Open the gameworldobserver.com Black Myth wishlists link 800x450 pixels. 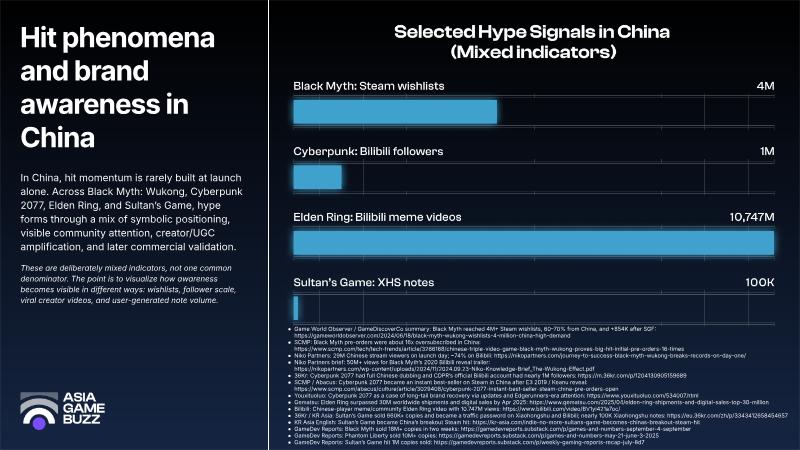432,336
